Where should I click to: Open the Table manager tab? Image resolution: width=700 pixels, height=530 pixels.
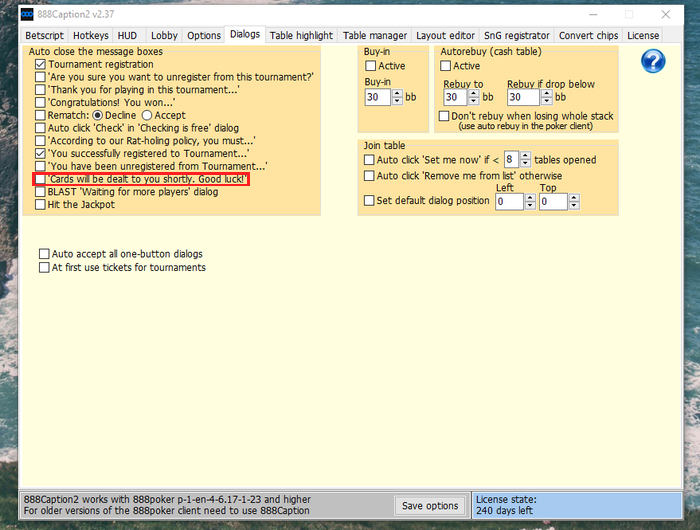coord(375,35)
